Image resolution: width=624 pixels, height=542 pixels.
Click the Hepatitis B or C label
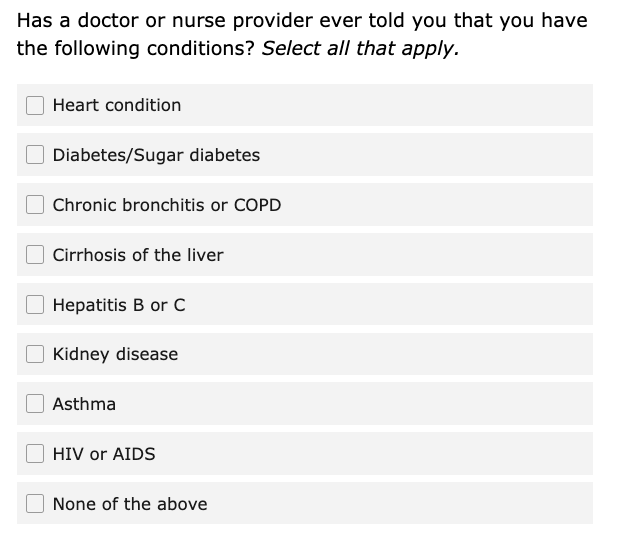119,305
